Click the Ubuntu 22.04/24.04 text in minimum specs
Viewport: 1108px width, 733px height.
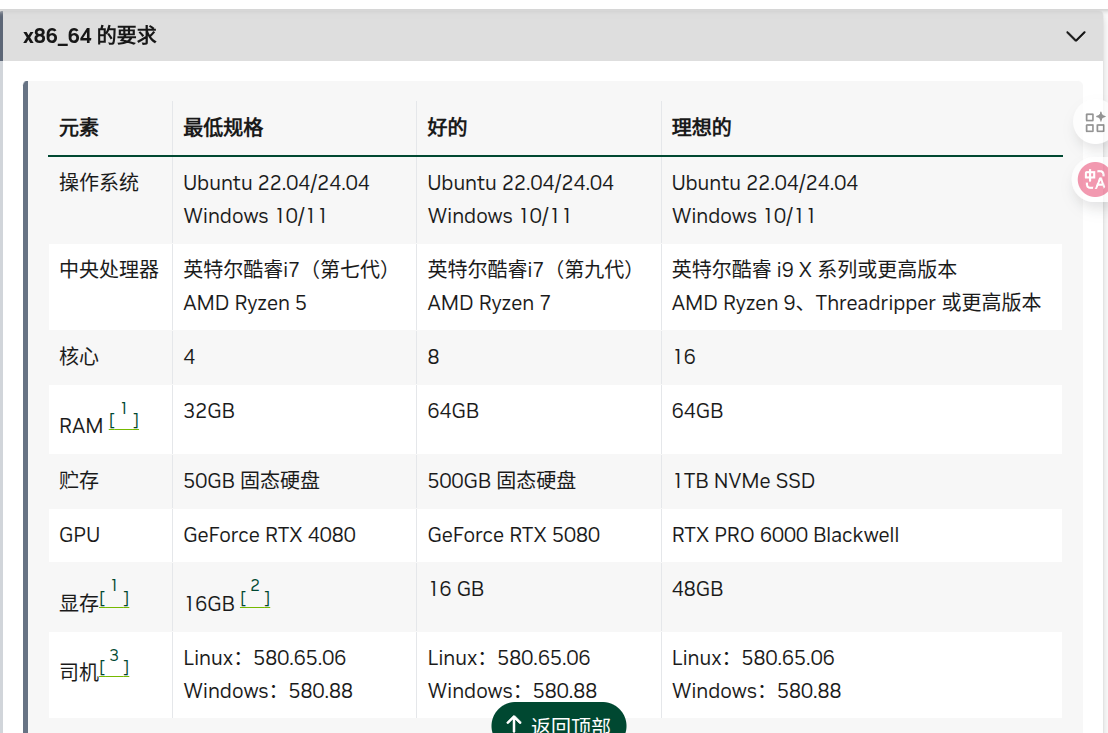[276, 182]
